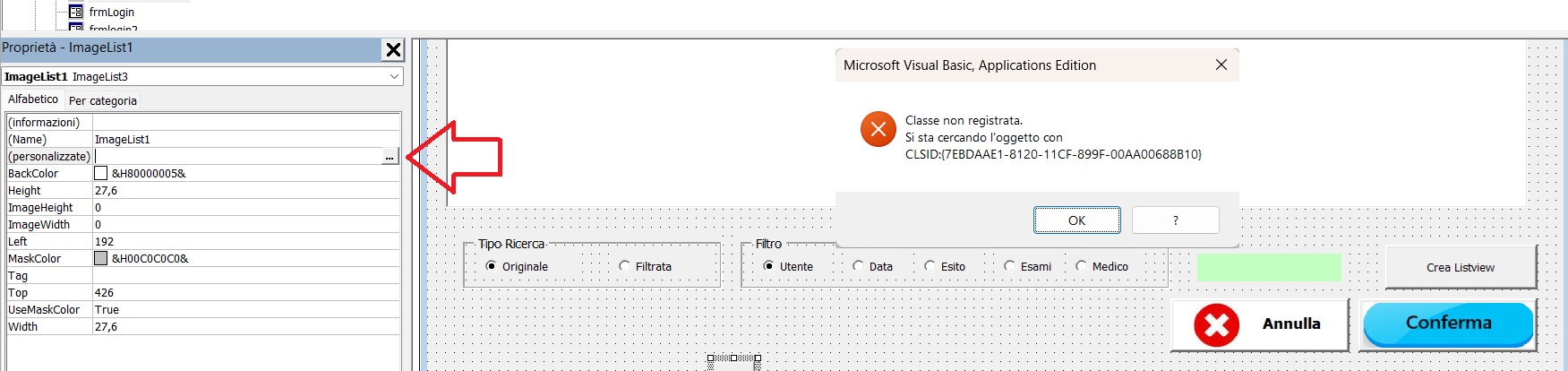Image resolution: width=1568 pixels, height=371 pixels.
Task: Choose the Esito filter option
Action: pos(930,266)
